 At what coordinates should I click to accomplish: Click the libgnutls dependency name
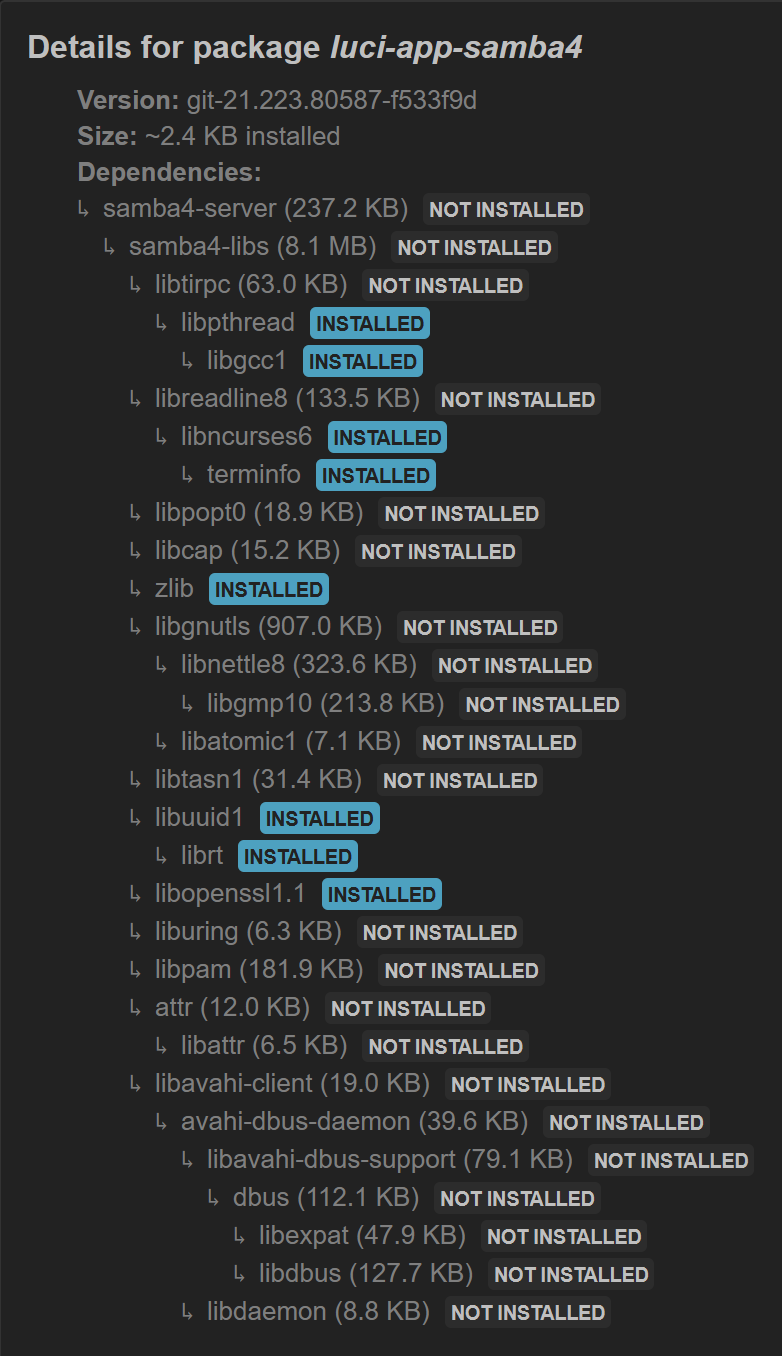tap(203, 627)
